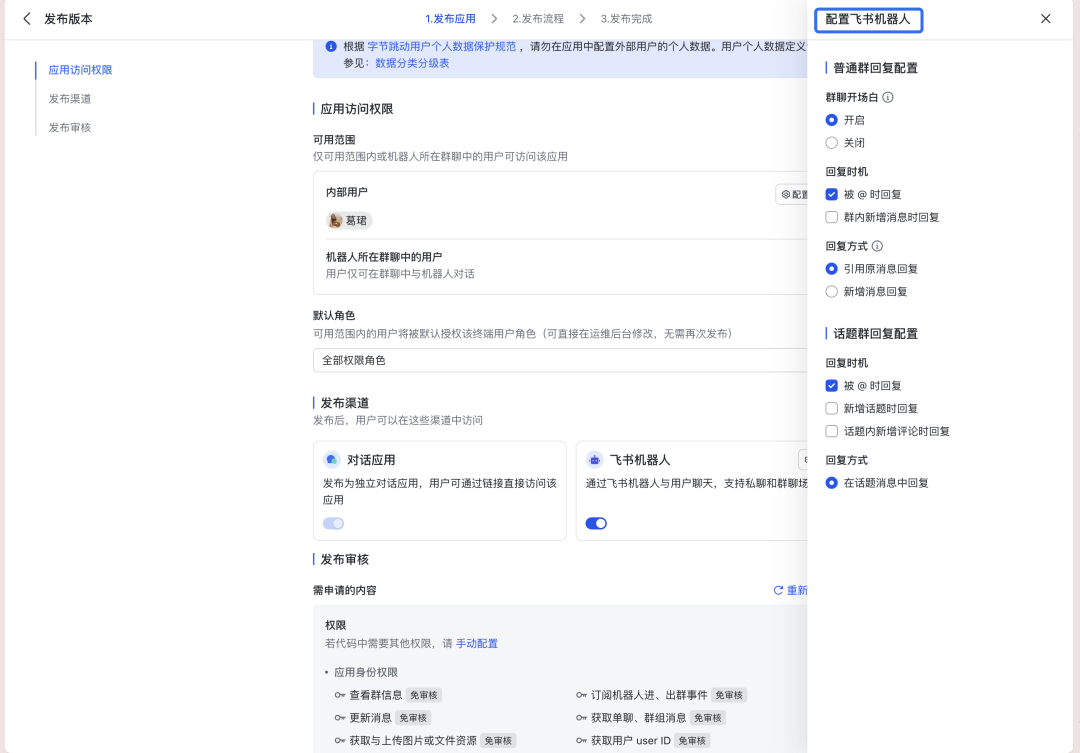The image size is (1080, 753).
Task: Click step 3.发布完成
Action: [625, 19]
